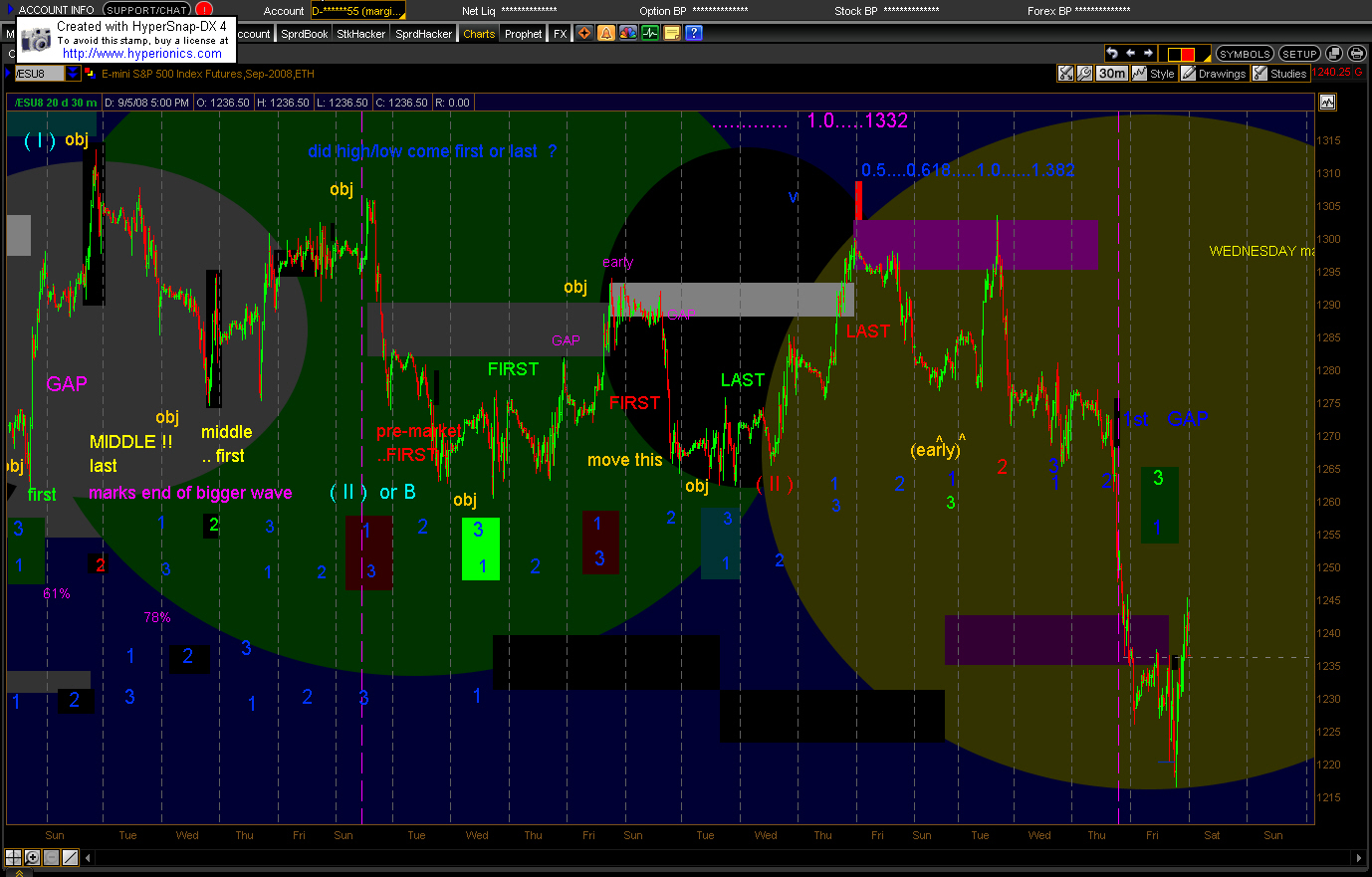
Task: Click the Studies flask icon
Action: 1259,73
